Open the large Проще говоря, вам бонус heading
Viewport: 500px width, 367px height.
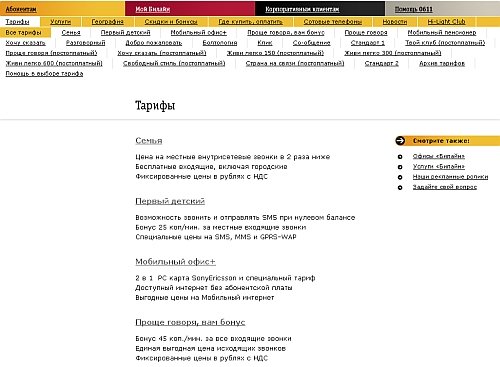(x=190, y=322)
